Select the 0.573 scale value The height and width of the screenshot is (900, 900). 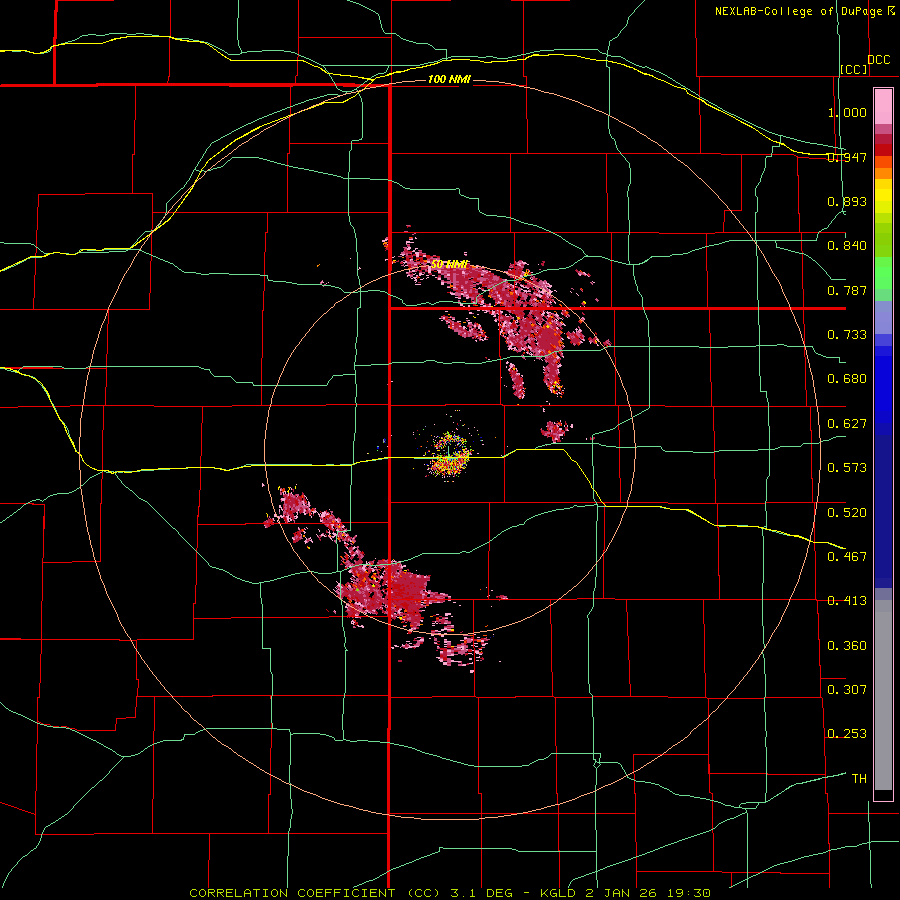(x=847, y=468)
